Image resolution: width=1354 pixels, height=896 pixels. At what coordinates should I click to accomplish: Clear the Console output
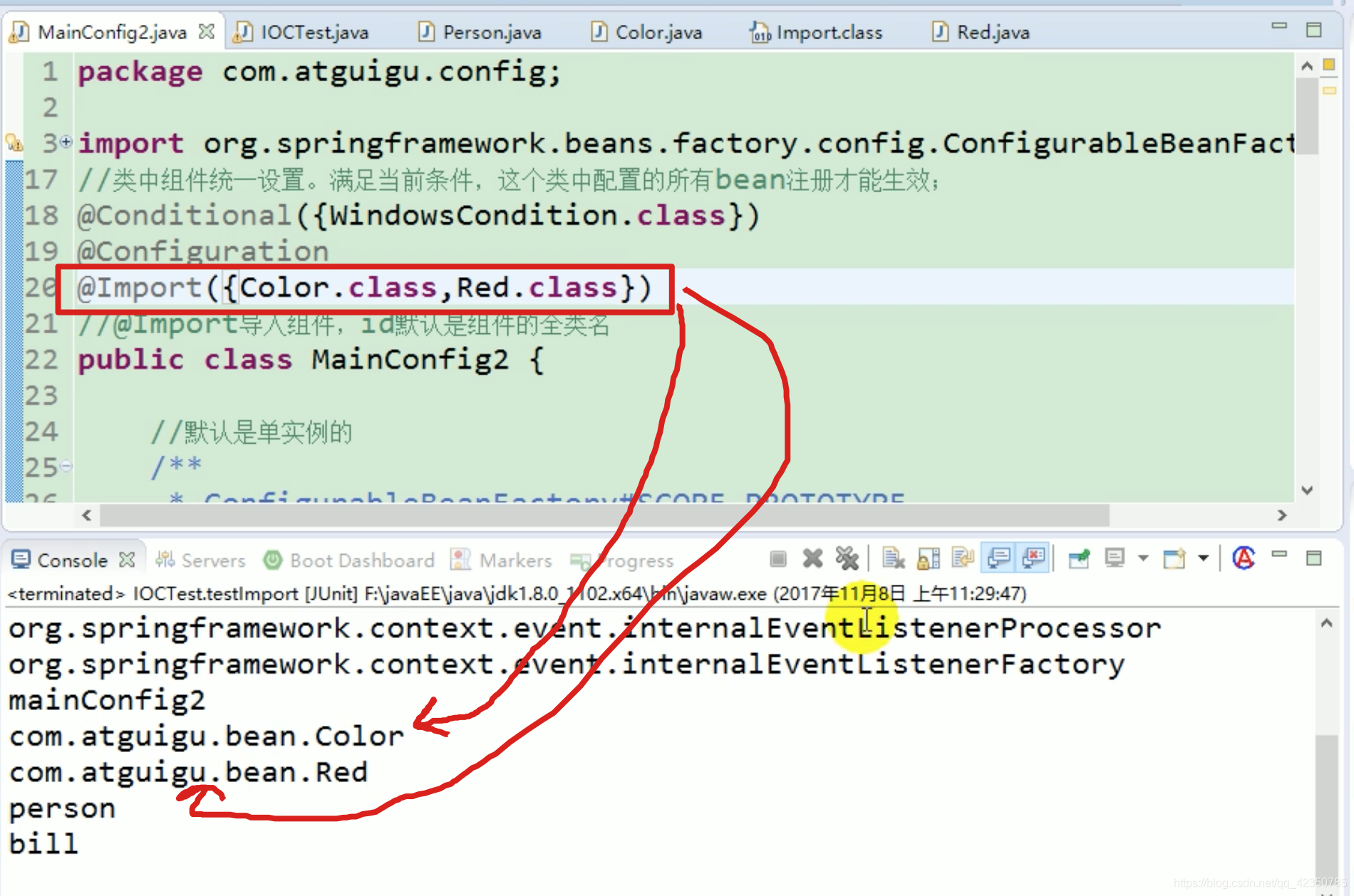coord(893,559)
